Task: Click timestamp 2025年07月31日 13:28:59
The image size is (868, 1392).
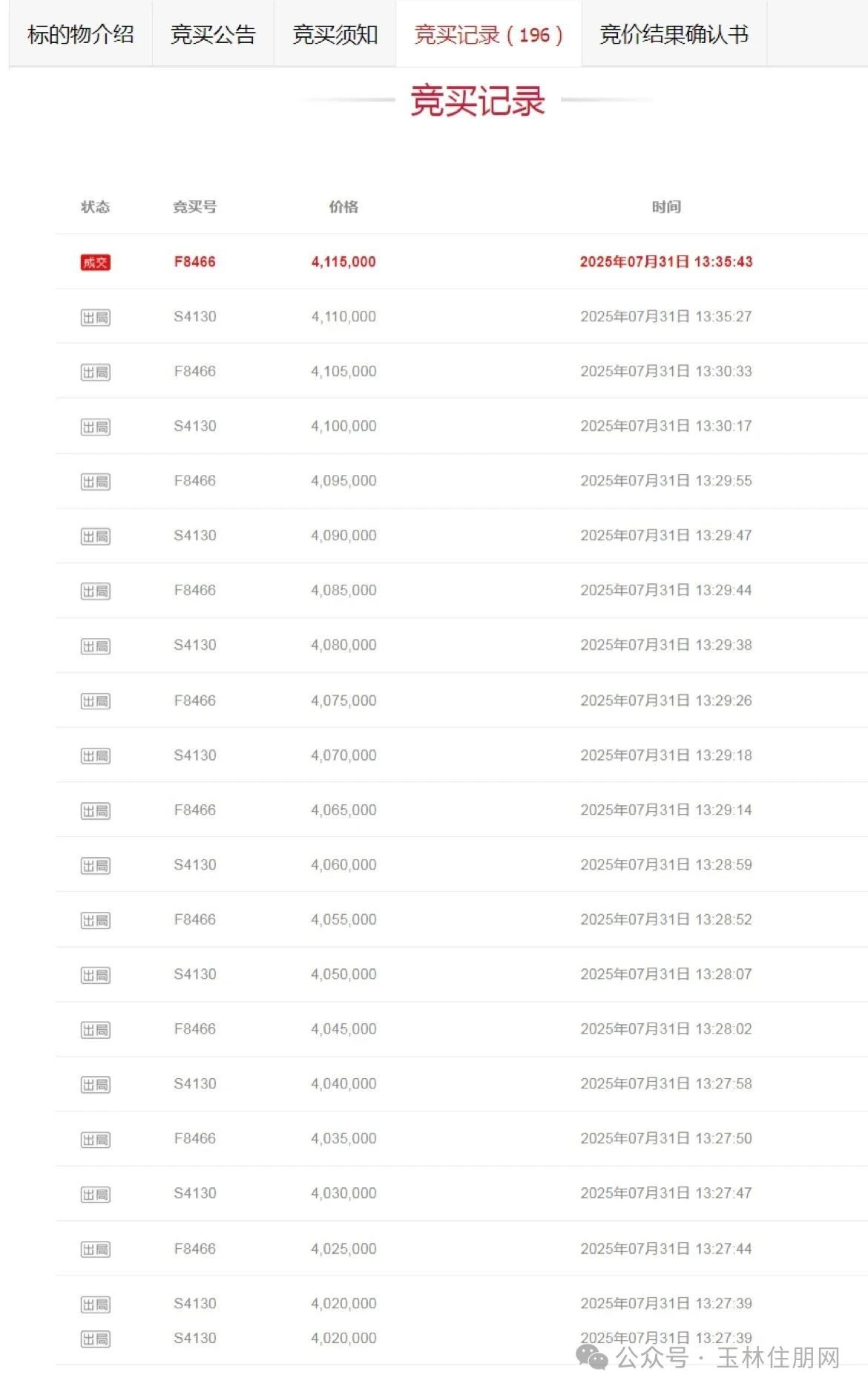Action: (x=666, y=865)
